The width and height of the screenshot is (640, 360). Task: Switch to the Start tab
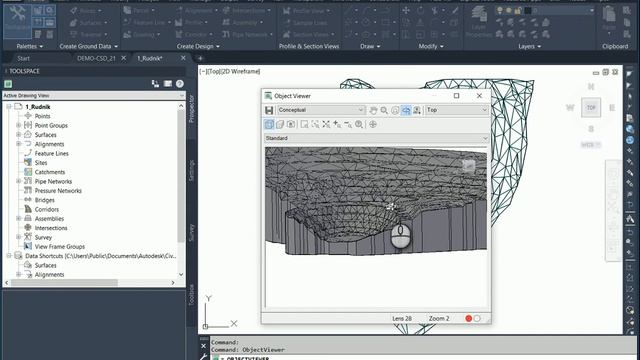(23, 58)
